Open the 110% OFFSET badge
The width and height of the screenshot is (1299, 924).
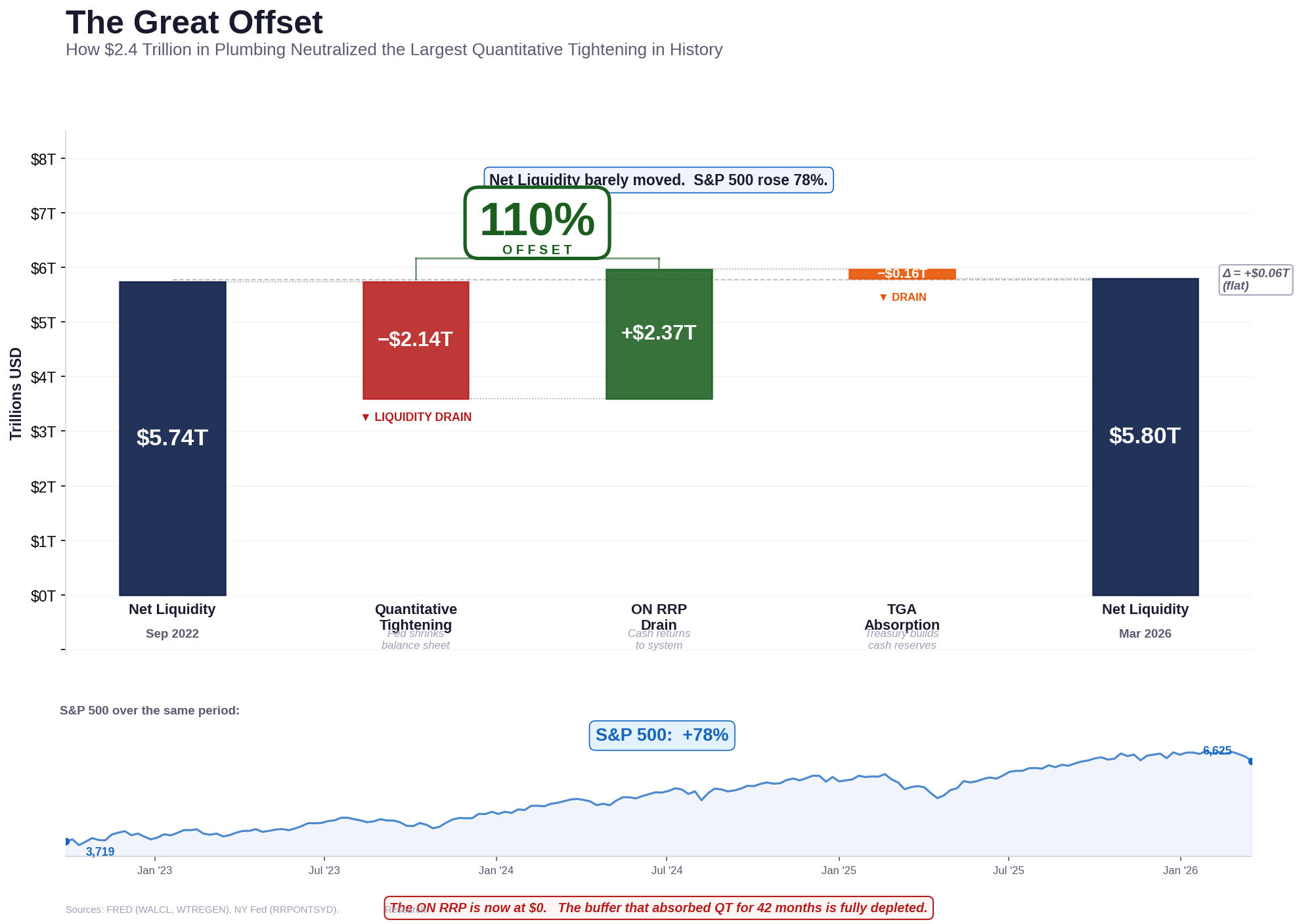(537, 223)
